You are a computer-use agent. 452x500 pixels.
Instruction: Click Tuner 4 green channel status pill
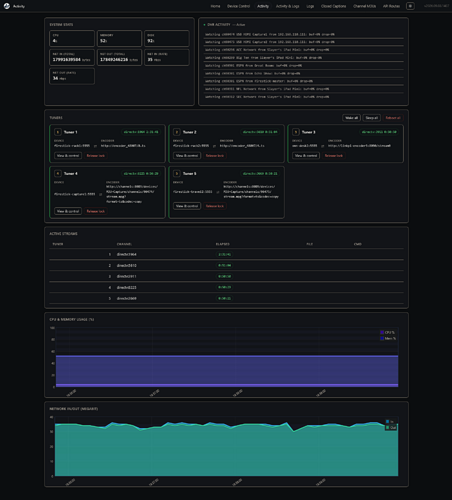click(141, 173)
